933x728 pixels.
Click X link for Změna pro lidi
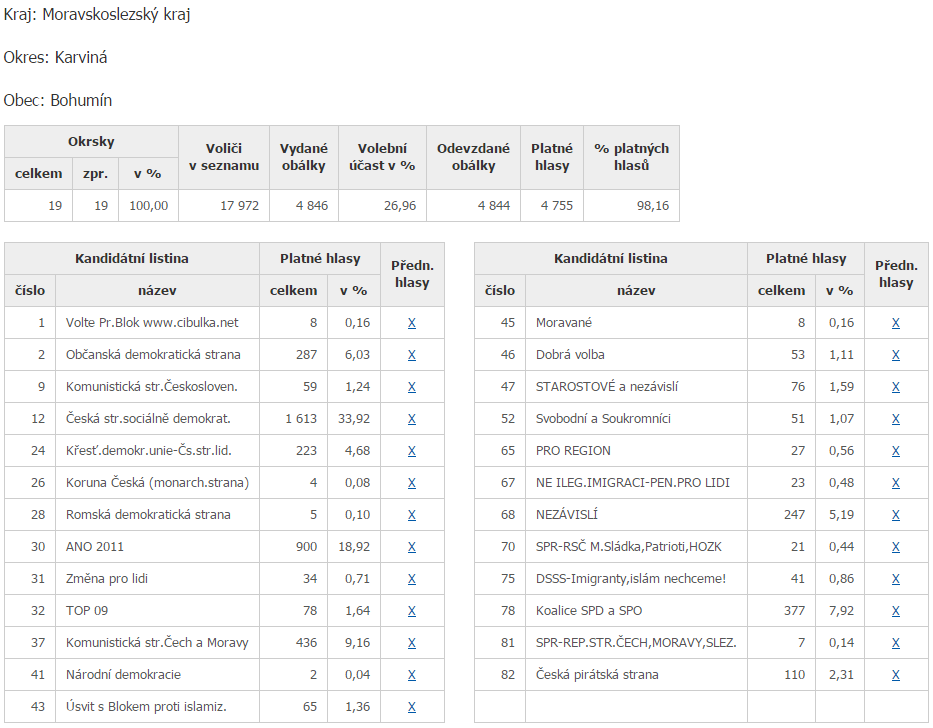point(412,579)
